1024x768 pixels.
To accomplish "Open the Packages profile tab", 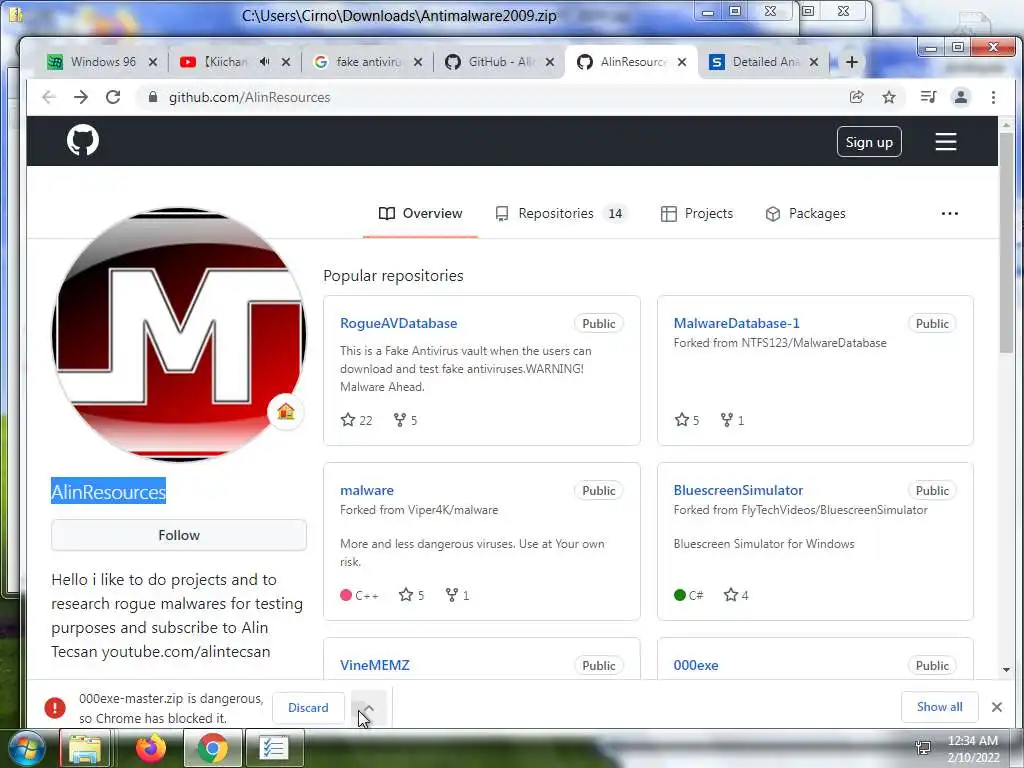I will tap(805, 214).
